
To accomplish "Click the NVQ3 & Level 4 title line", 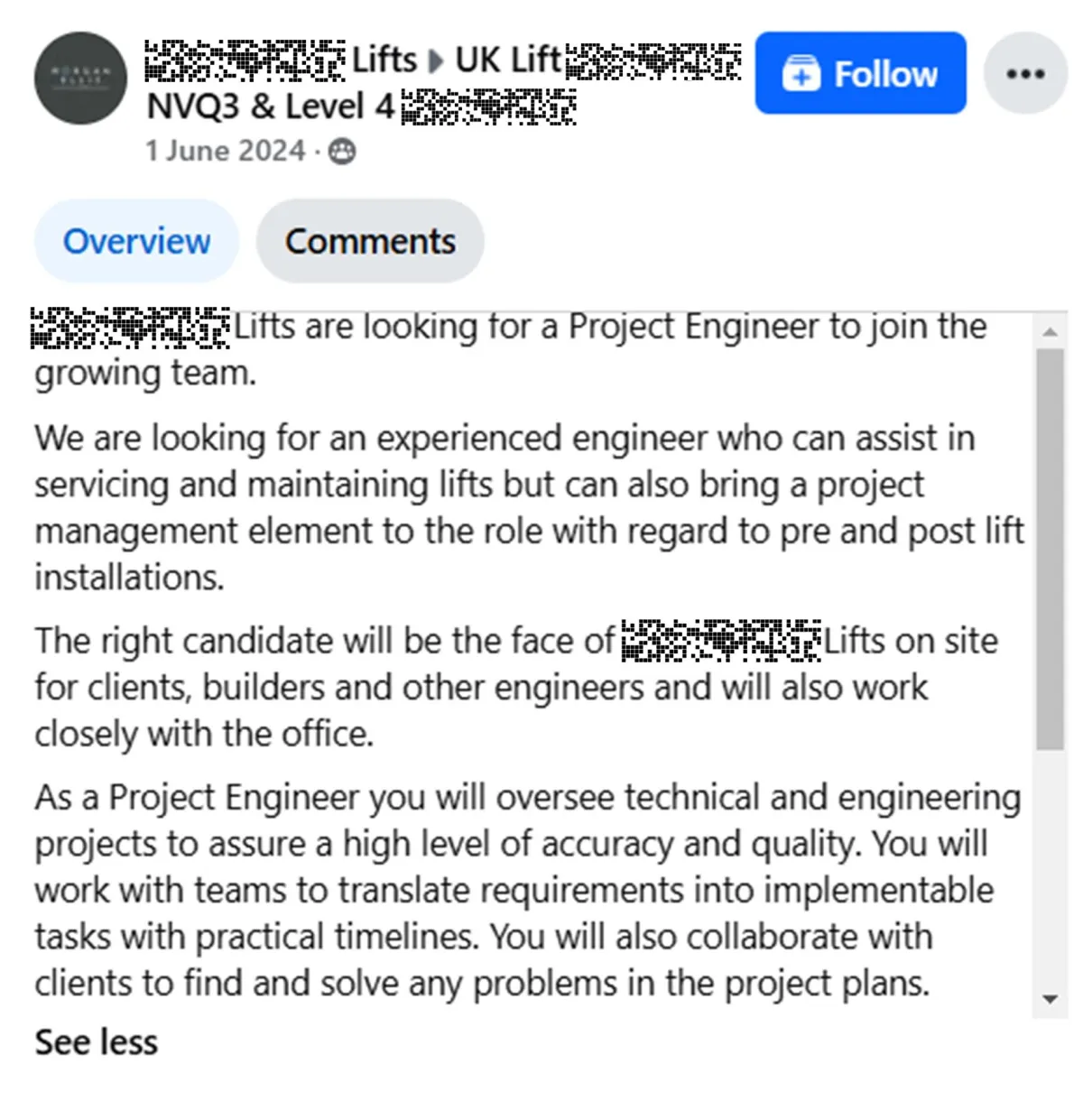I will pyautogui.click(x=361, y=106).
